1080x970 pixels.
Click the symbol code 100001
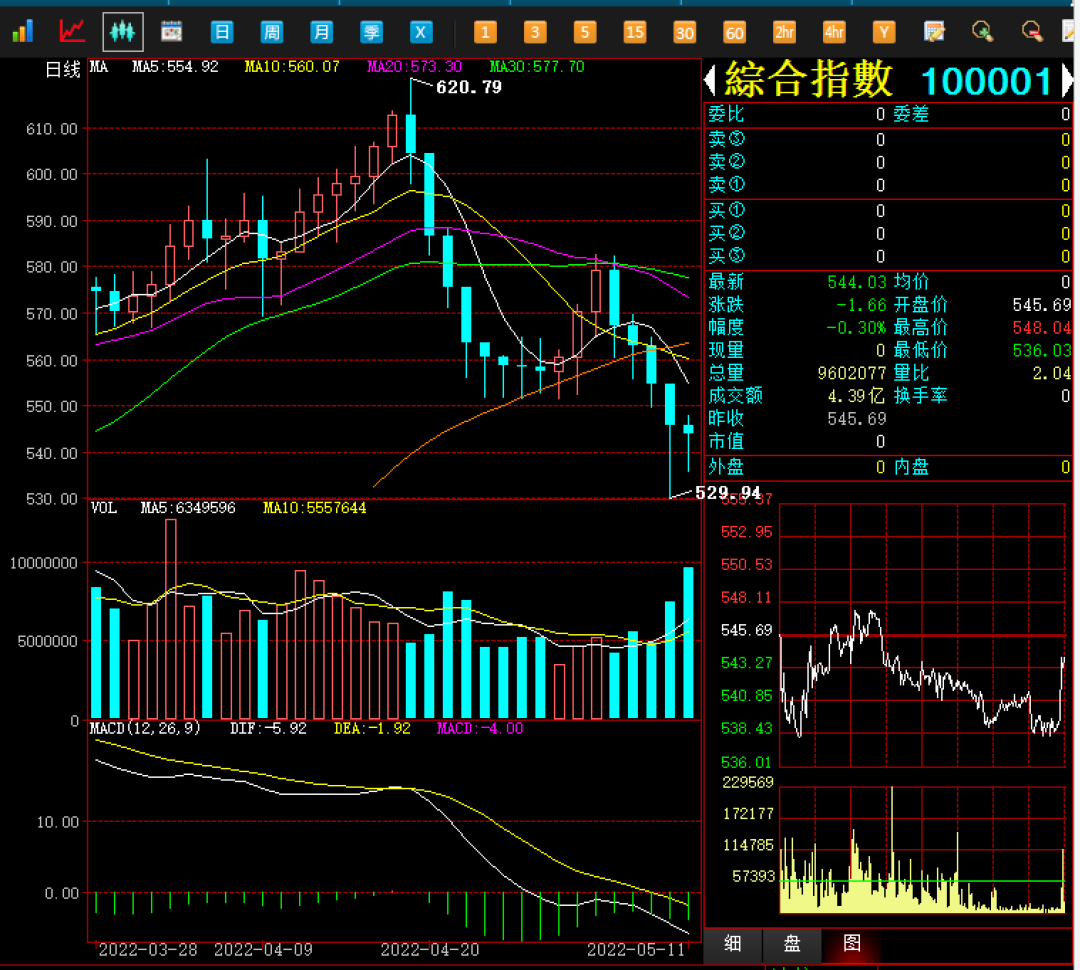click(x=986, y=81)
